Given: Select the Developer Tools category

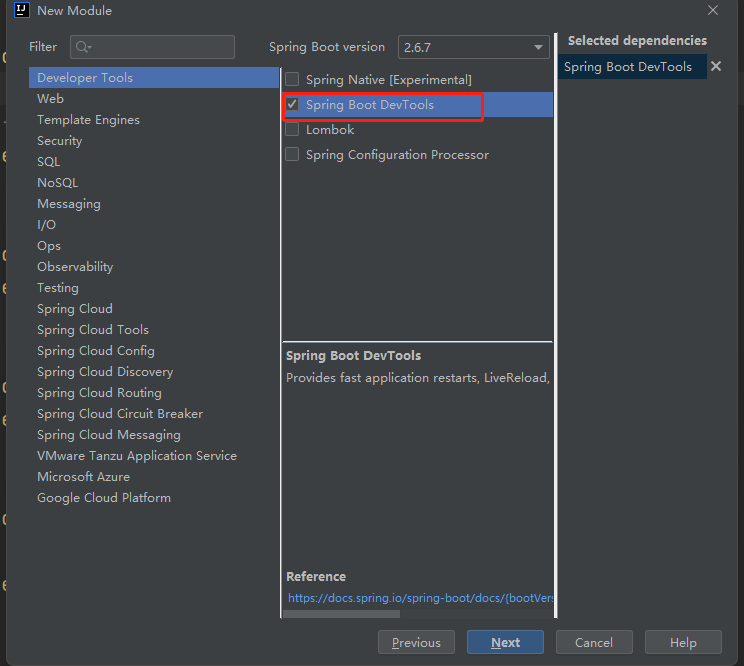Looking at the screenshot, I should (154, 77).
